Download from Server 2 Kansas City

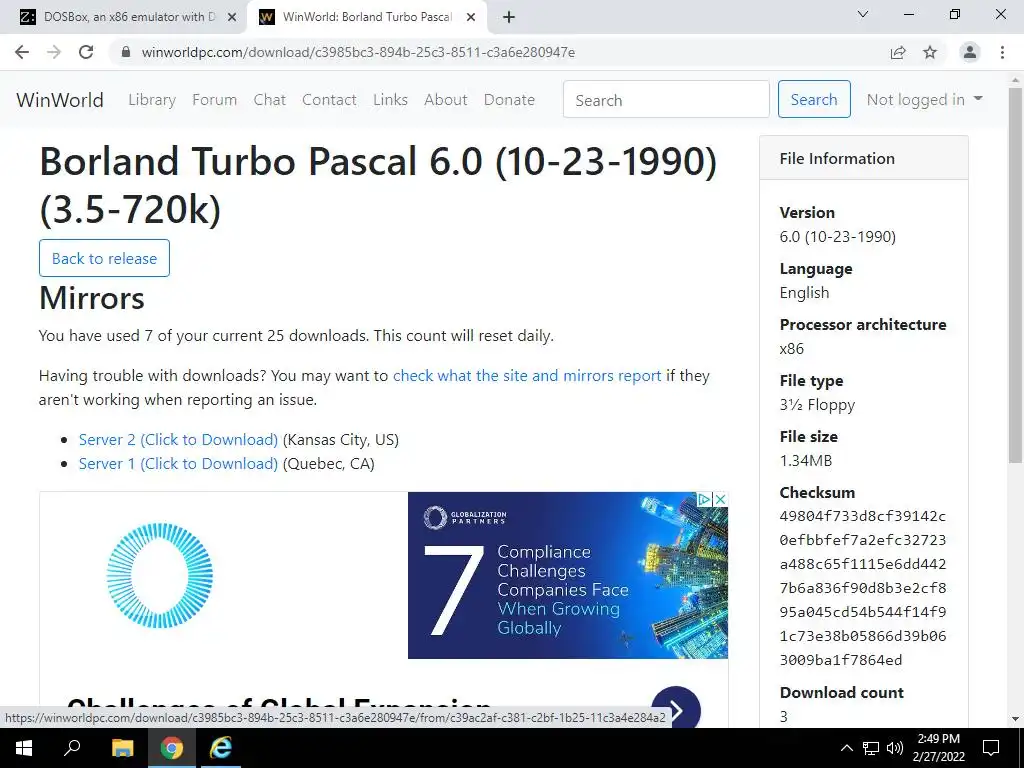178,440
